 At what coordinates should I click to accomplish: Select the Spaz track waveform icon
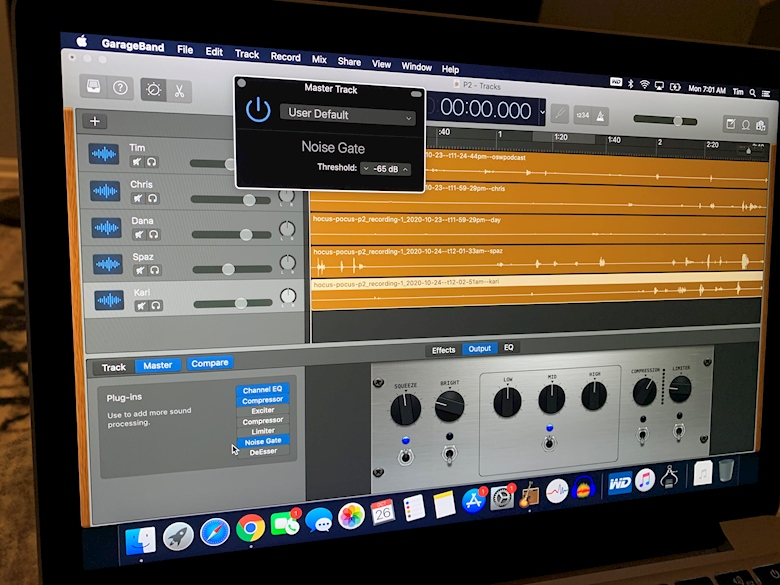[x=107, y=264]
